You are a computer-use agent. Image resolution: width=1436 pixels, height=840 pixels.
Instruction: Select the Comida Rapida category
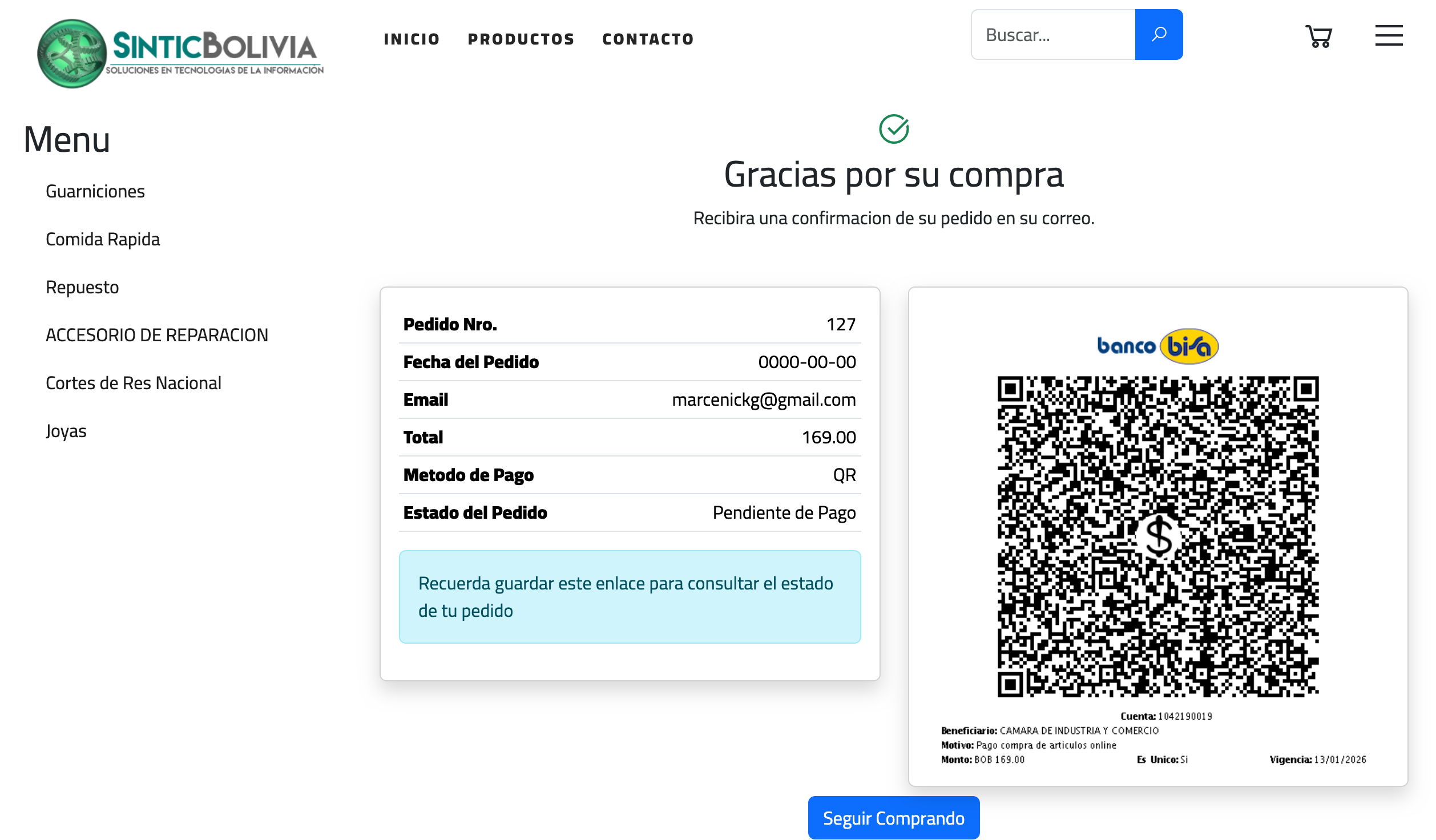click(103, 239)
